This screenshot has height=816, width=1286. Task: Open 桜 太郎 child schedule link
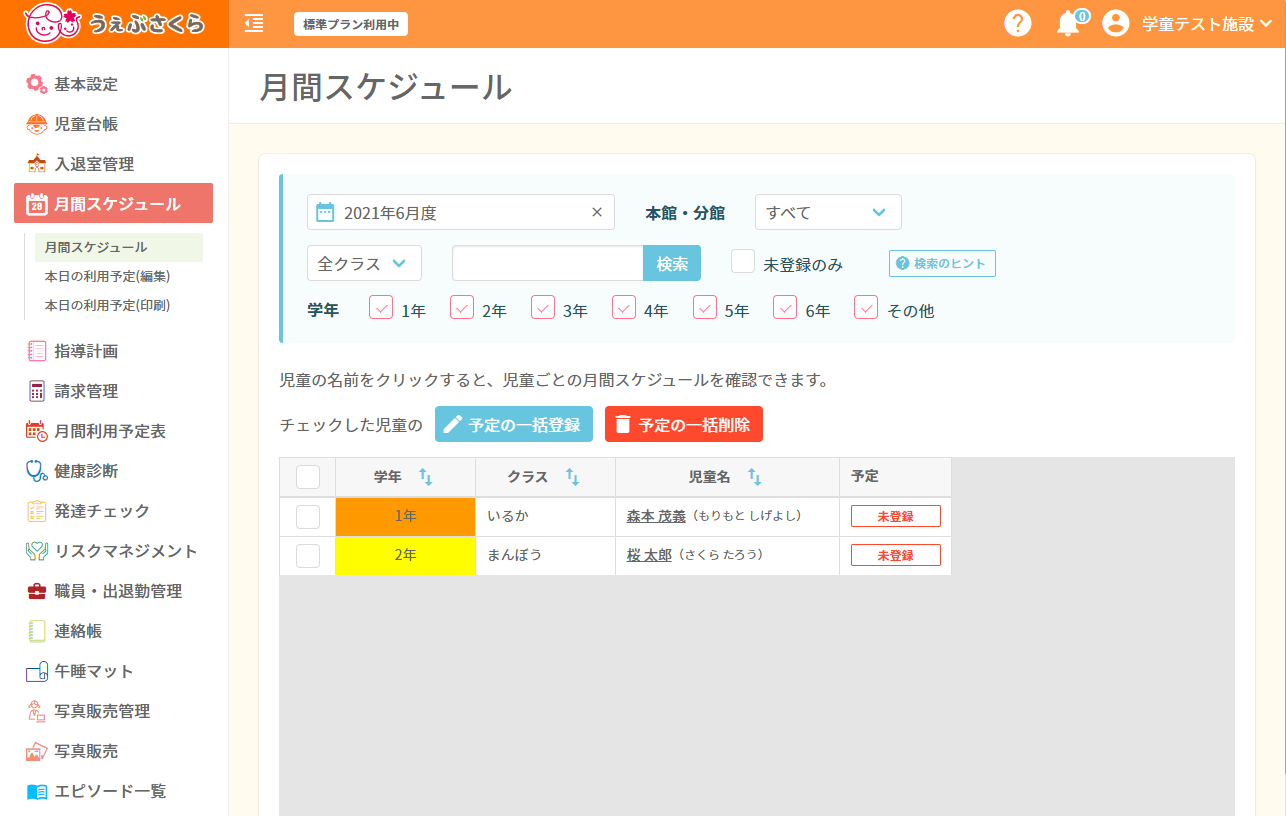click(x=649, y=555)
